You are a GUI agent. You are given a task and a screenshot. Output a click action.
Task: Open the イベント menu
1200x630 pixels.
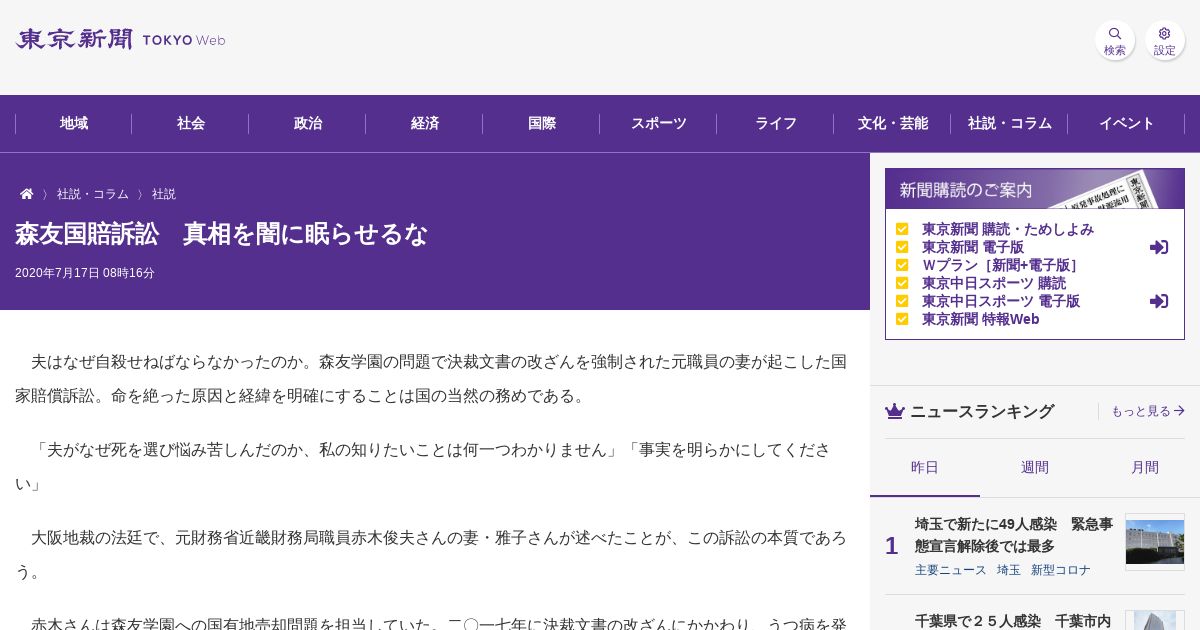coord(1127,123)
